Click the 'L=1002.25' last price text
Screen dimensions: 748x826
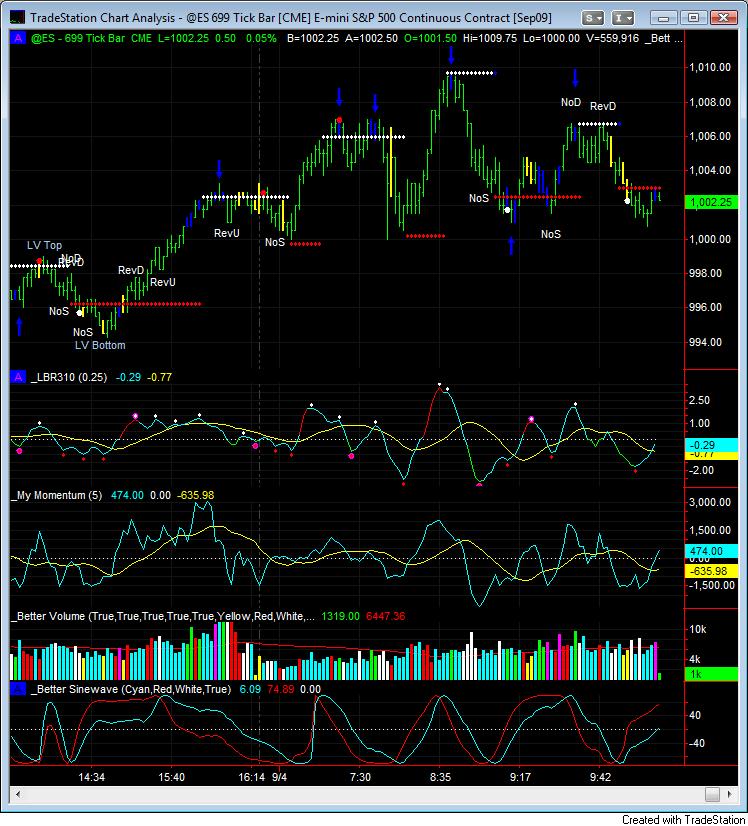(183, 38)
